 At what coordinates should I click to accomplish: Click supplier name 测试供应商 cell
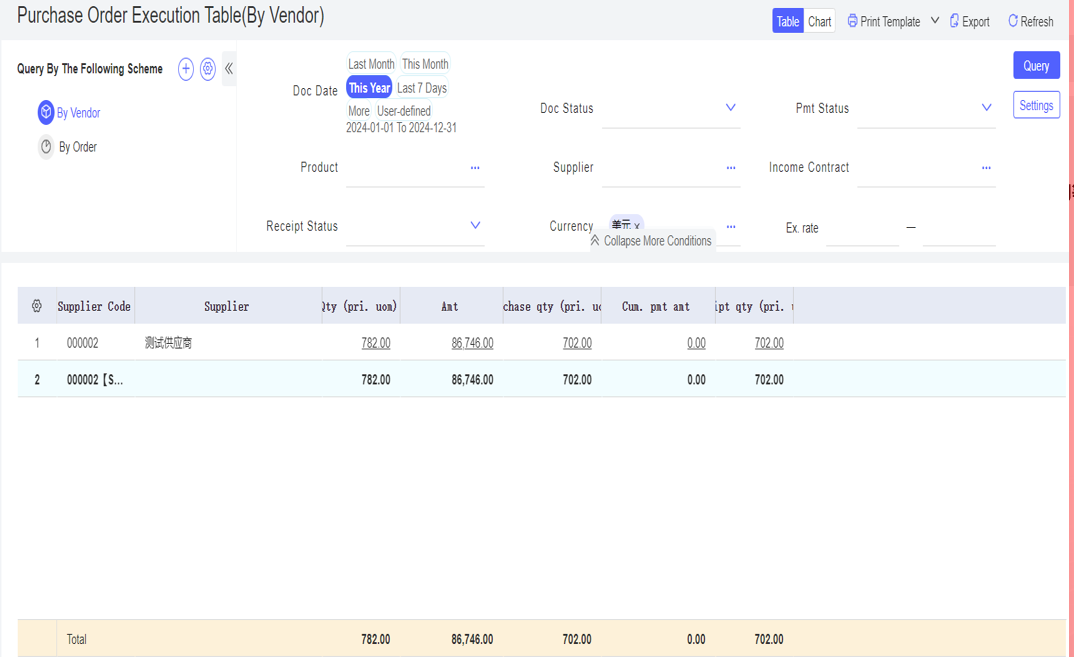point(168,343)
